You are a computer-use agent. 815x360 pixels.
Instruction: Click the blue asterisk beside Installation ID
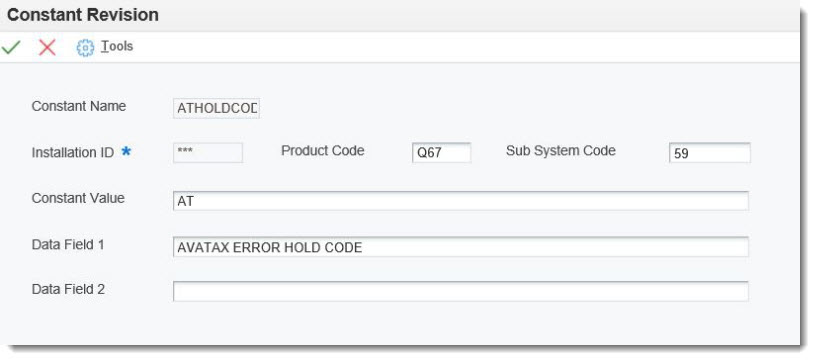pyautogui.click(x=126, y=151)
